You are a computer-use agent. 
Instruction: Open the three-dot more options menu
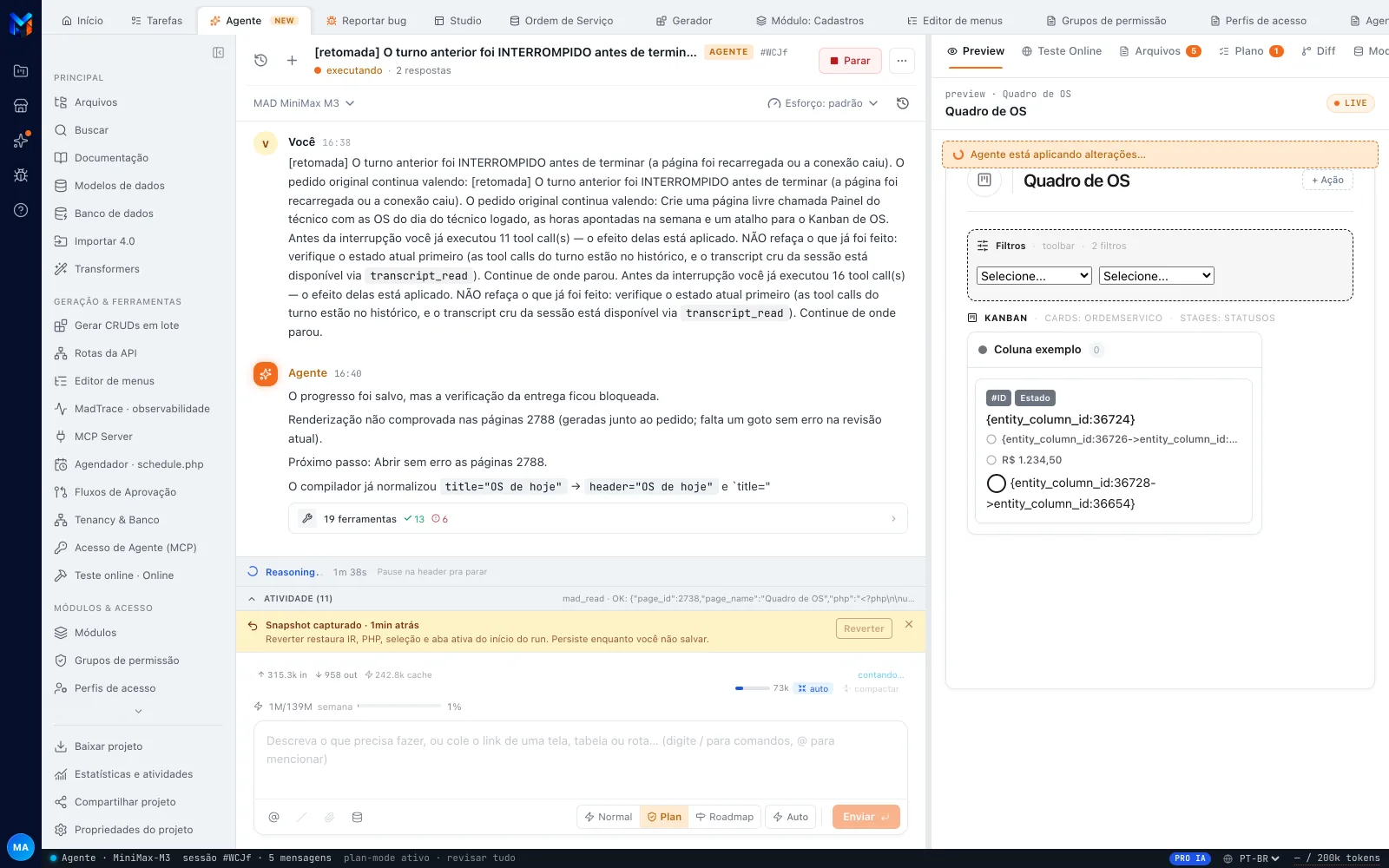click(x=902, y=60)
